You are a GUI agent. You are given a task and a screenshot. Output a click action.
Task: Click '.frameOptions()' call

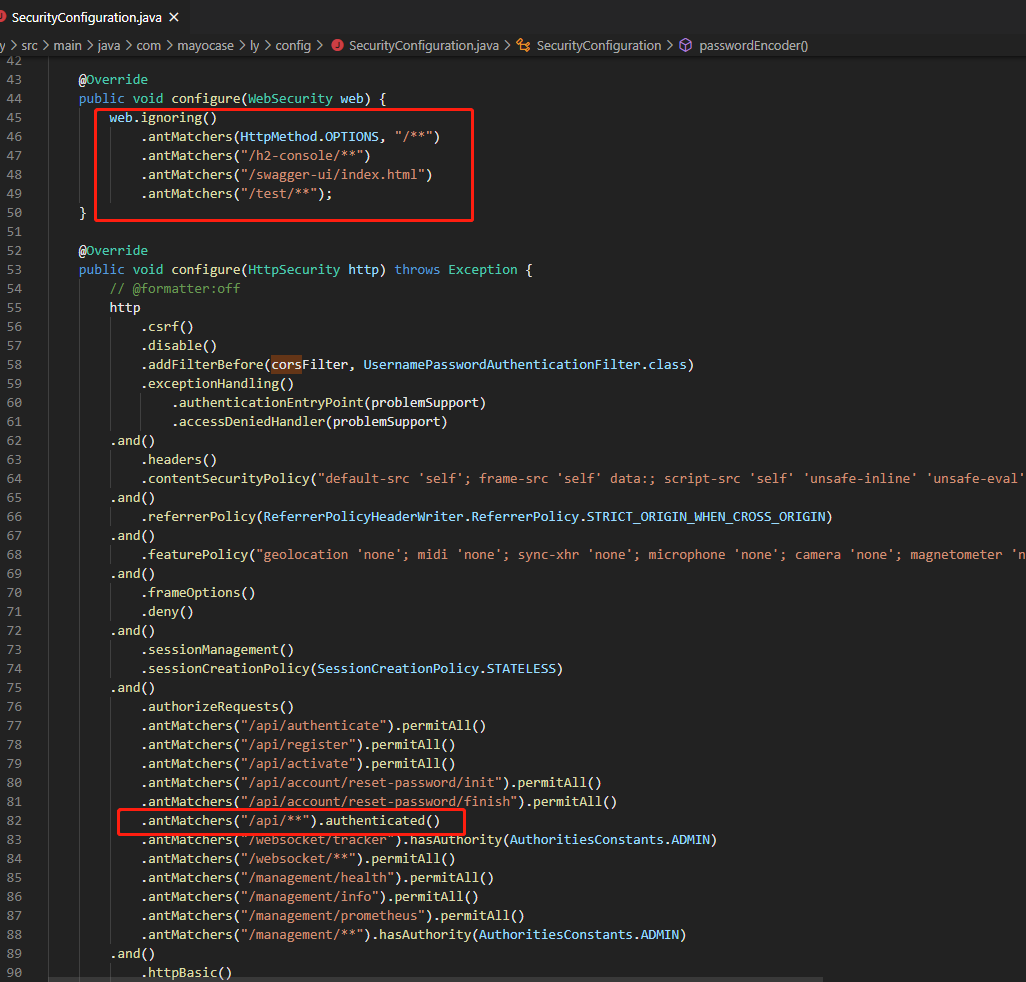[198, 592]
